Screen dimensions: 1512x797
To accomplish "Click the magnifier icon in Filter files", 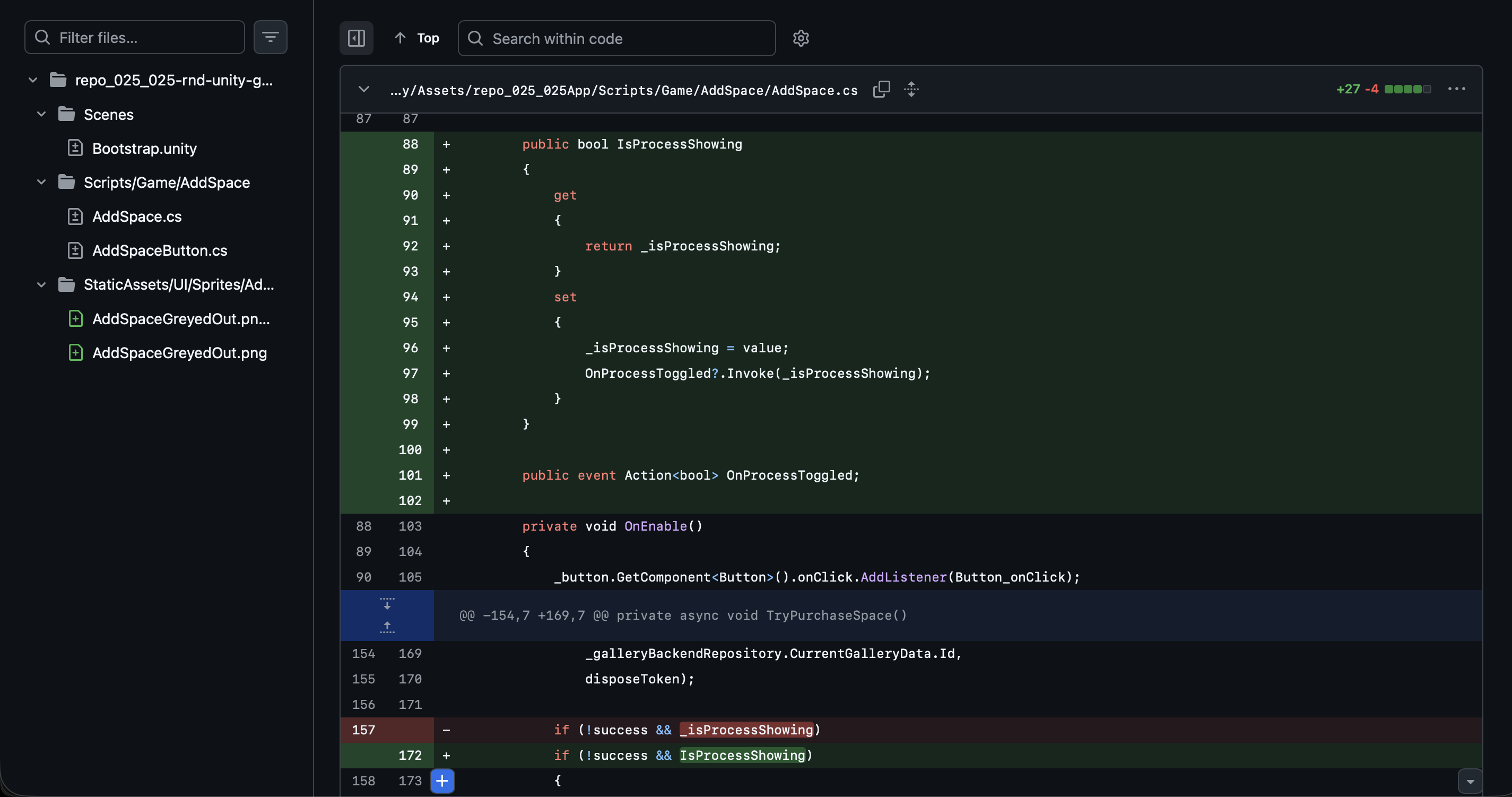I will (x=42, y=37).
